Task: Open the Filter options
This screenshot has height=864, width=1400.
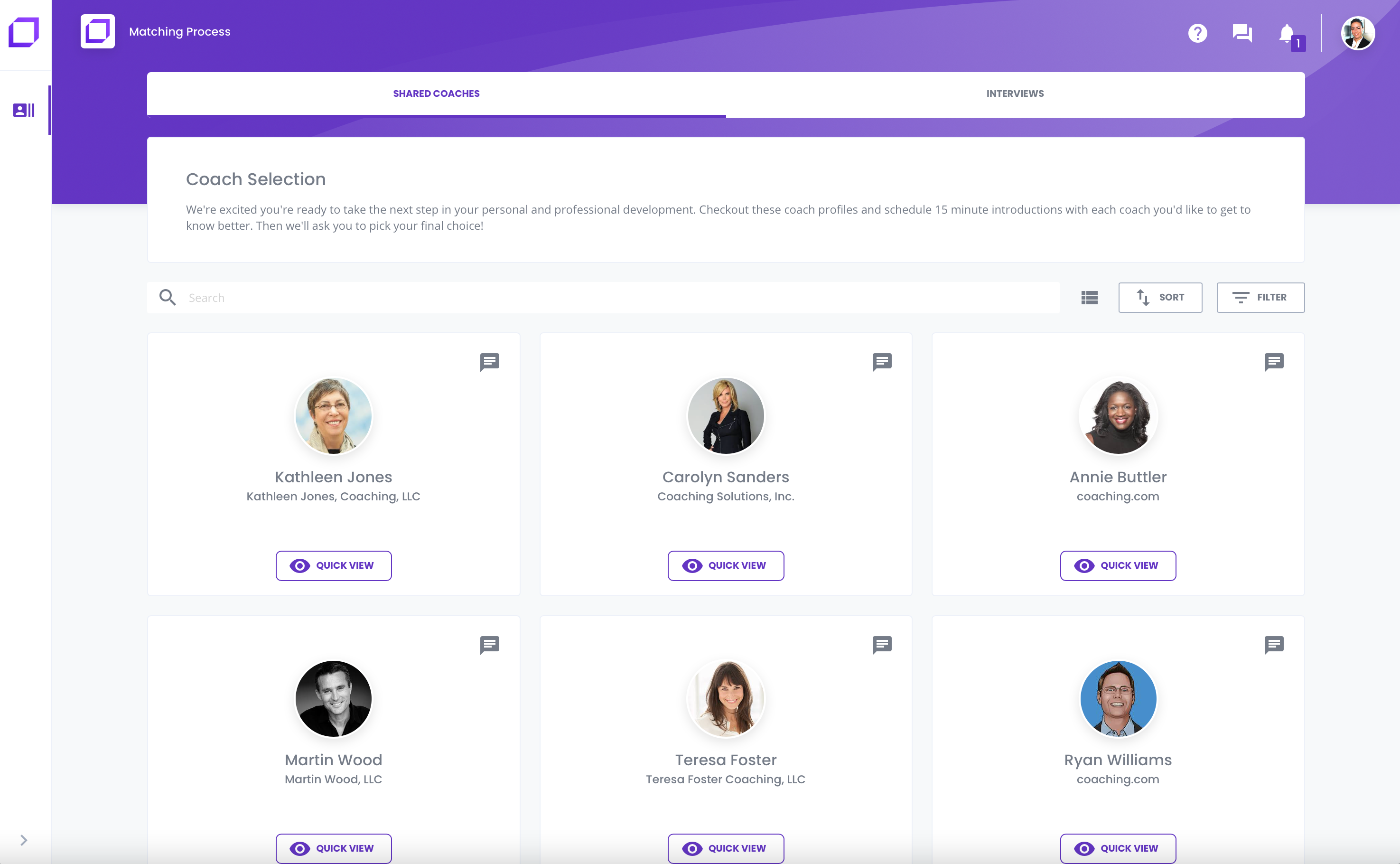Action: (x=1260, y=297)
